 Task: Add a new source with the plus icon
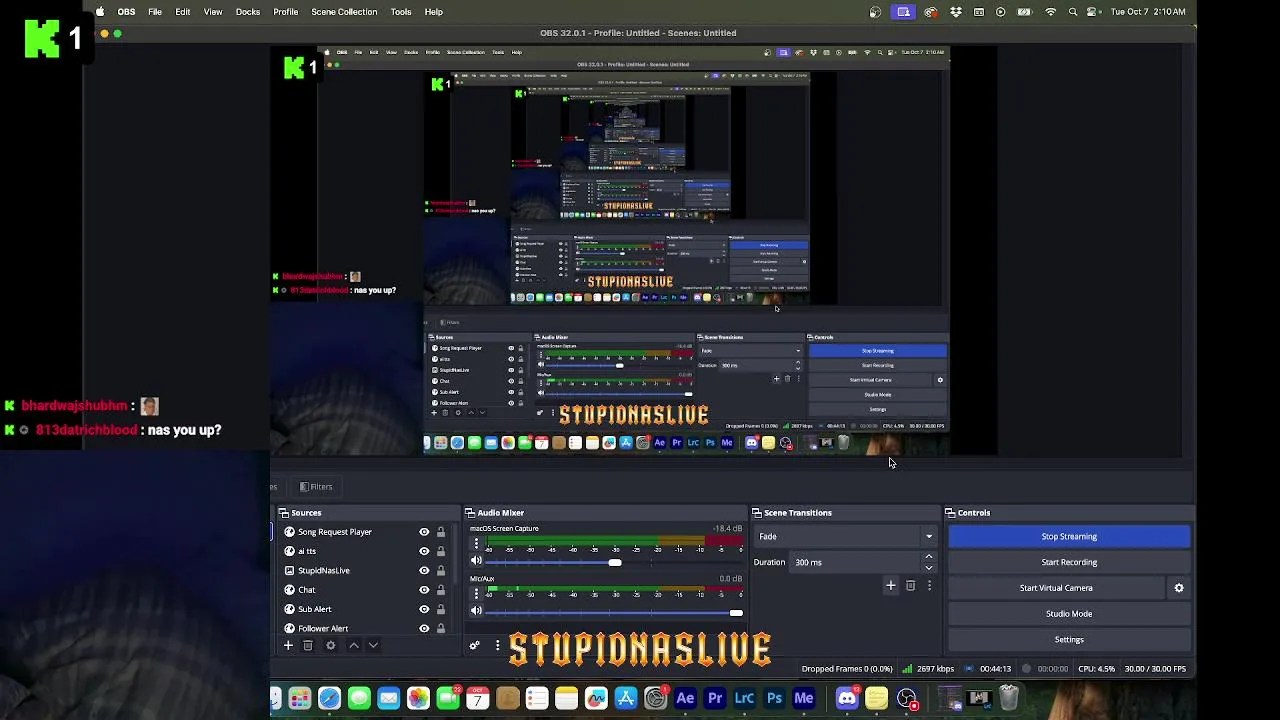(x=288, y=646)
